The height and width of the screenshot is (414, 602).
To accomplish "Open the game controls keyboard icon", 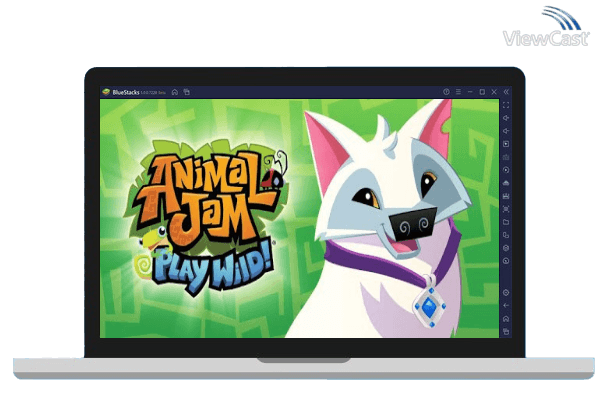I will pyautogui.click(x=506, y=157).
